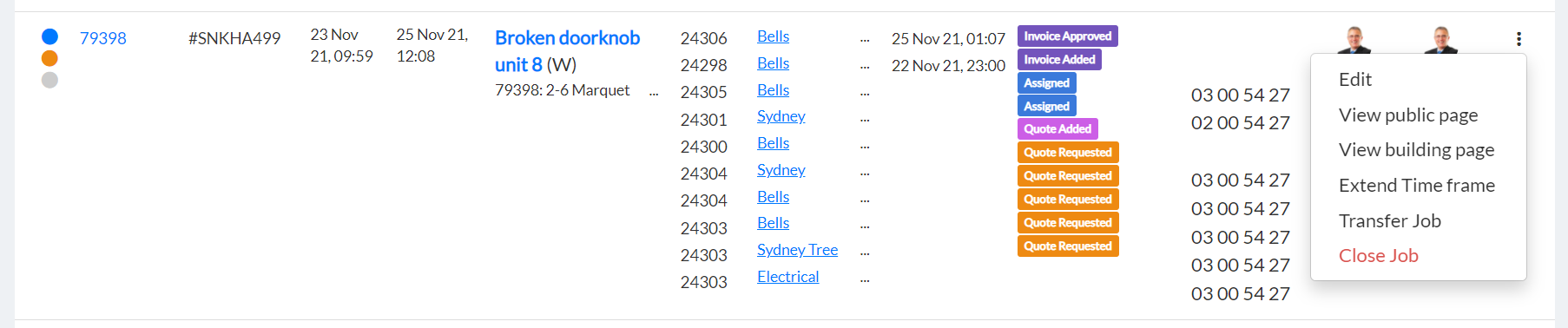Open Broken doorknob unit 8 job title
The height and width of the screenshot is (328, 1568).
pos(567,51)
